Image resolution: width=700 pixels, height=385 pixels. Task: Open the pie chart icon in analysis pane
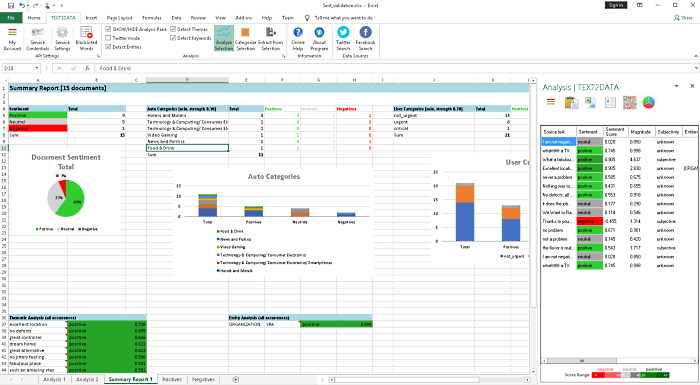(x=649, y=102)
